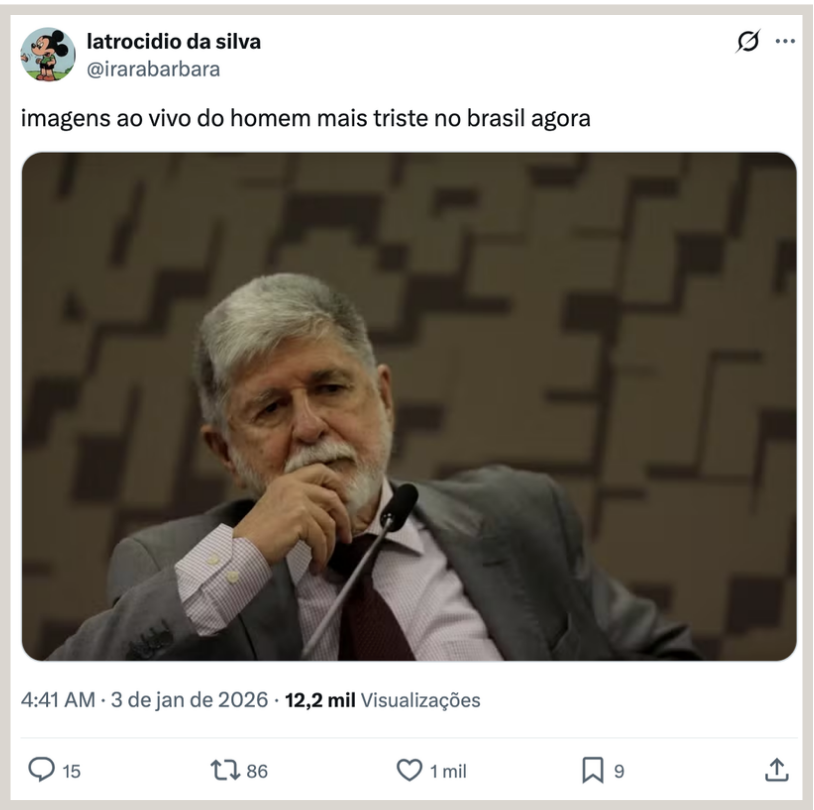Click the 4:41 AM timestamp link
The width and height of the screenshot is (814, 810).
tap(58, 700)
